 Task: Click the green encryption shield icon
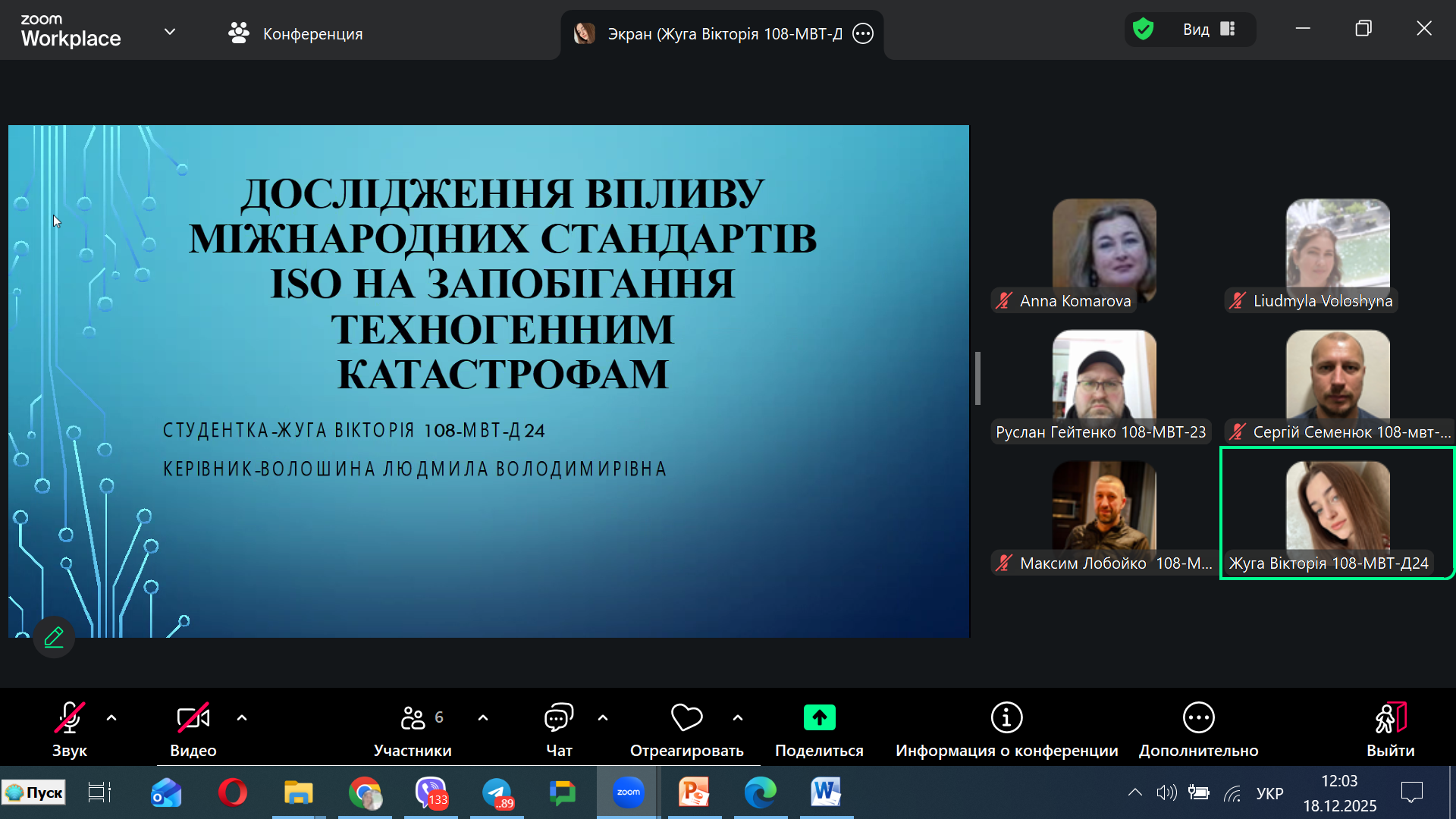click(1143, 30)
